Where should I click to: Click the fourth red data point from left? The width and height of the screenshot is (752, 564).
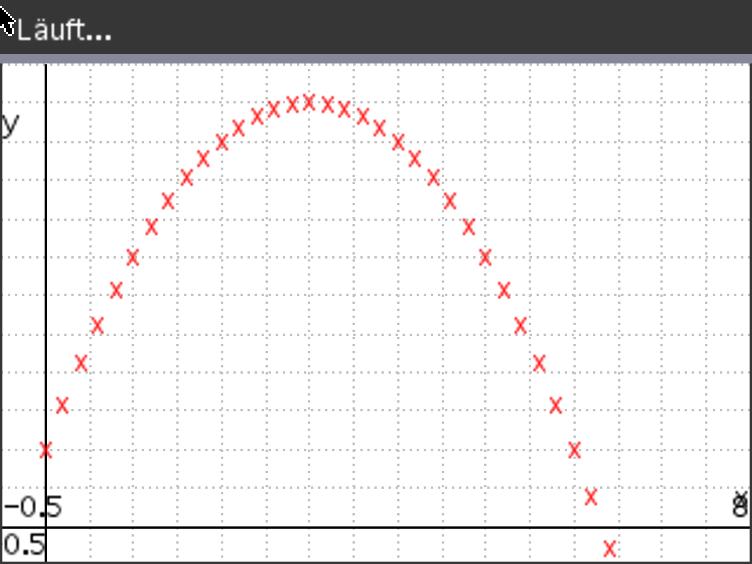[x=97, y=325]
